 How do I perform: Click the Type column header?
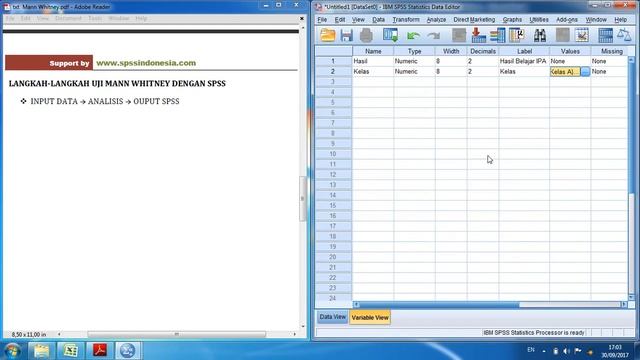click(x=414, y=51)
